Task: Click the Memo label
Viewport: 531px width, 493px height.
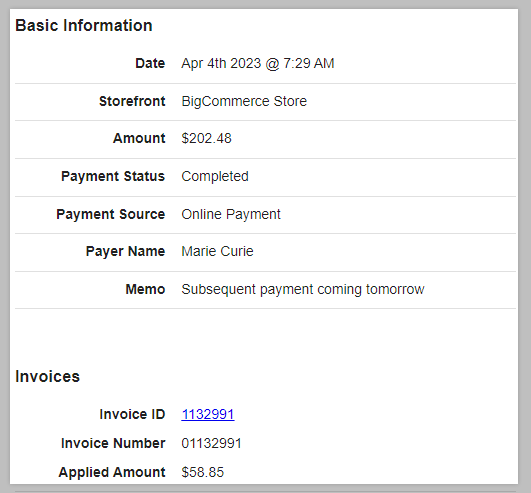Action: point(145,290)
